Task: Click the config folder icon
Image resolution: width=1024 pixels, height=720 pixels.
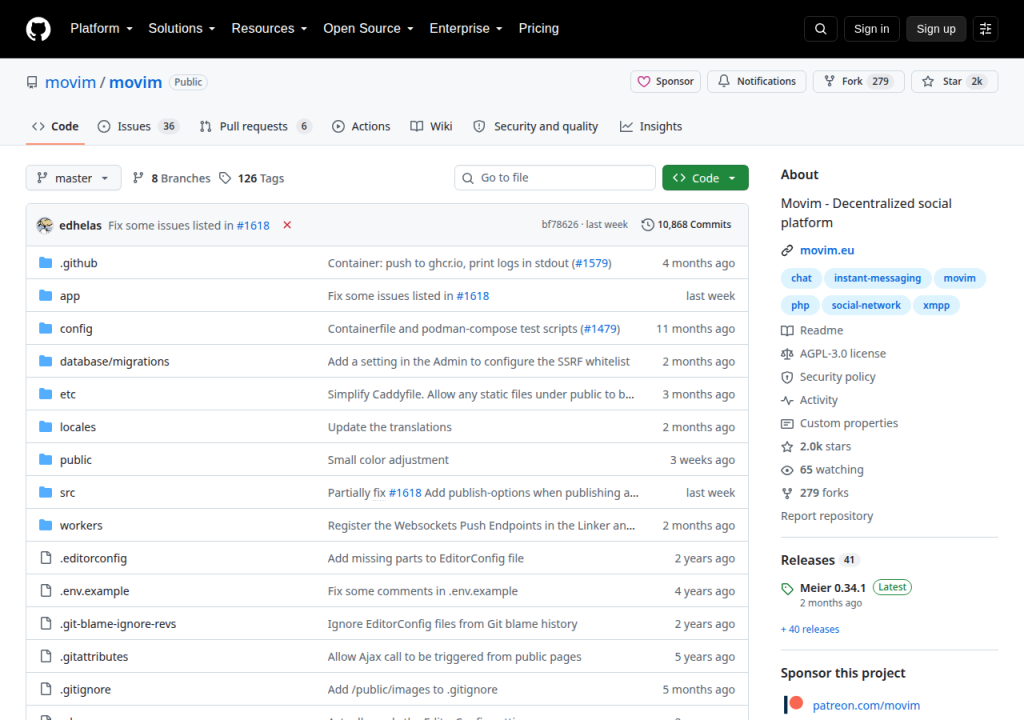Action: click(x=45, y=328)
